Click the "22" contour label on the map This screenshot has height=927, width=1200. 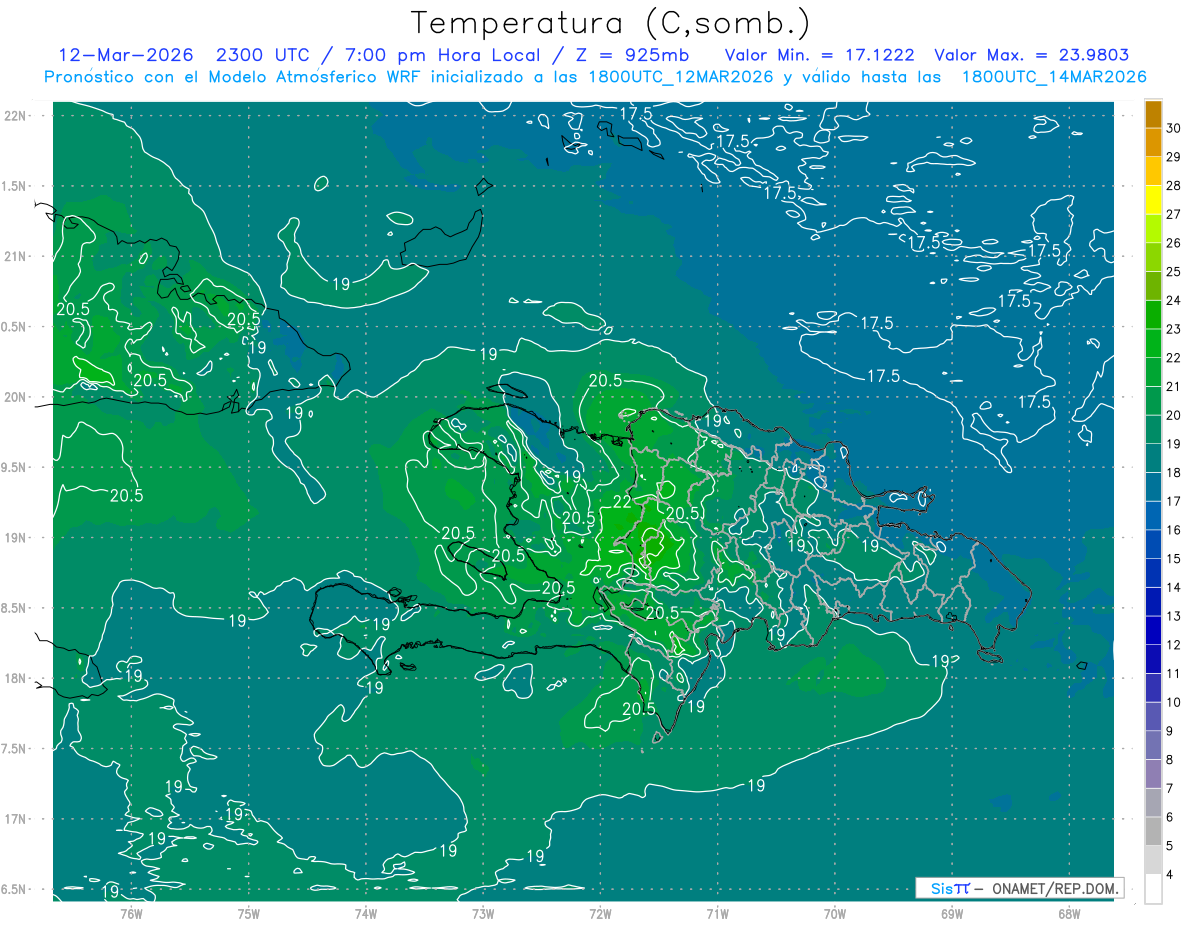[x=622, y=502]
